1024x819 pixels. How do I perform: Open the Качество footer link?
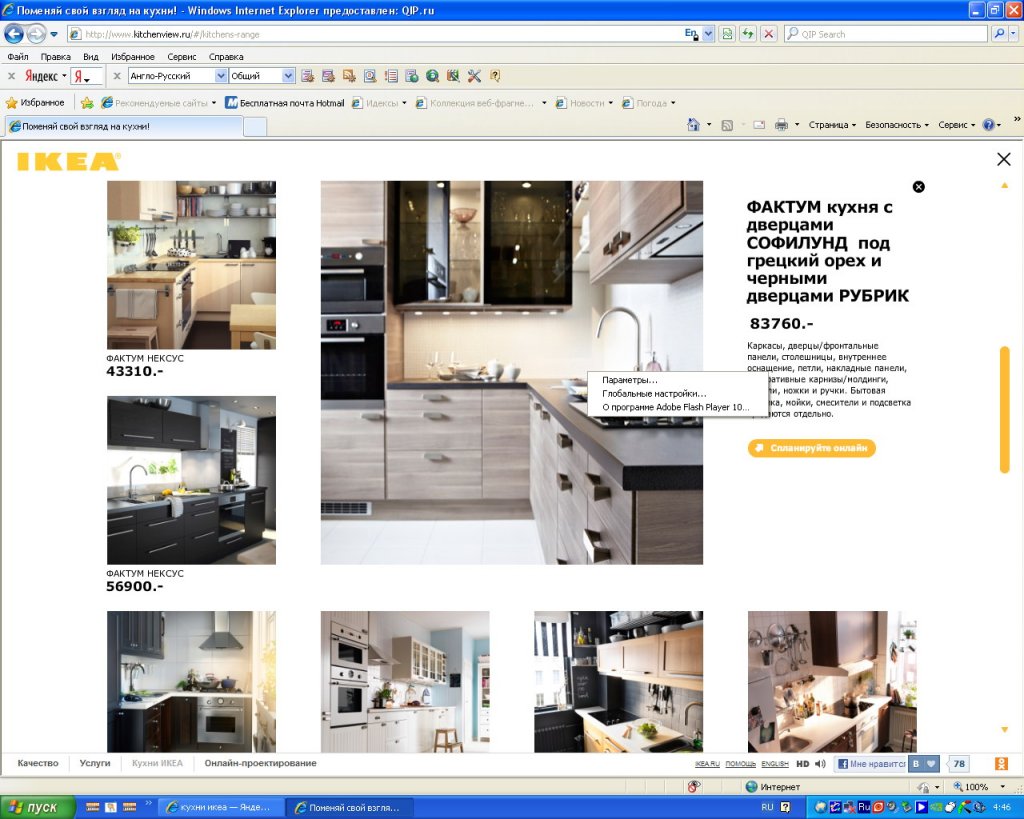point(38,763)
